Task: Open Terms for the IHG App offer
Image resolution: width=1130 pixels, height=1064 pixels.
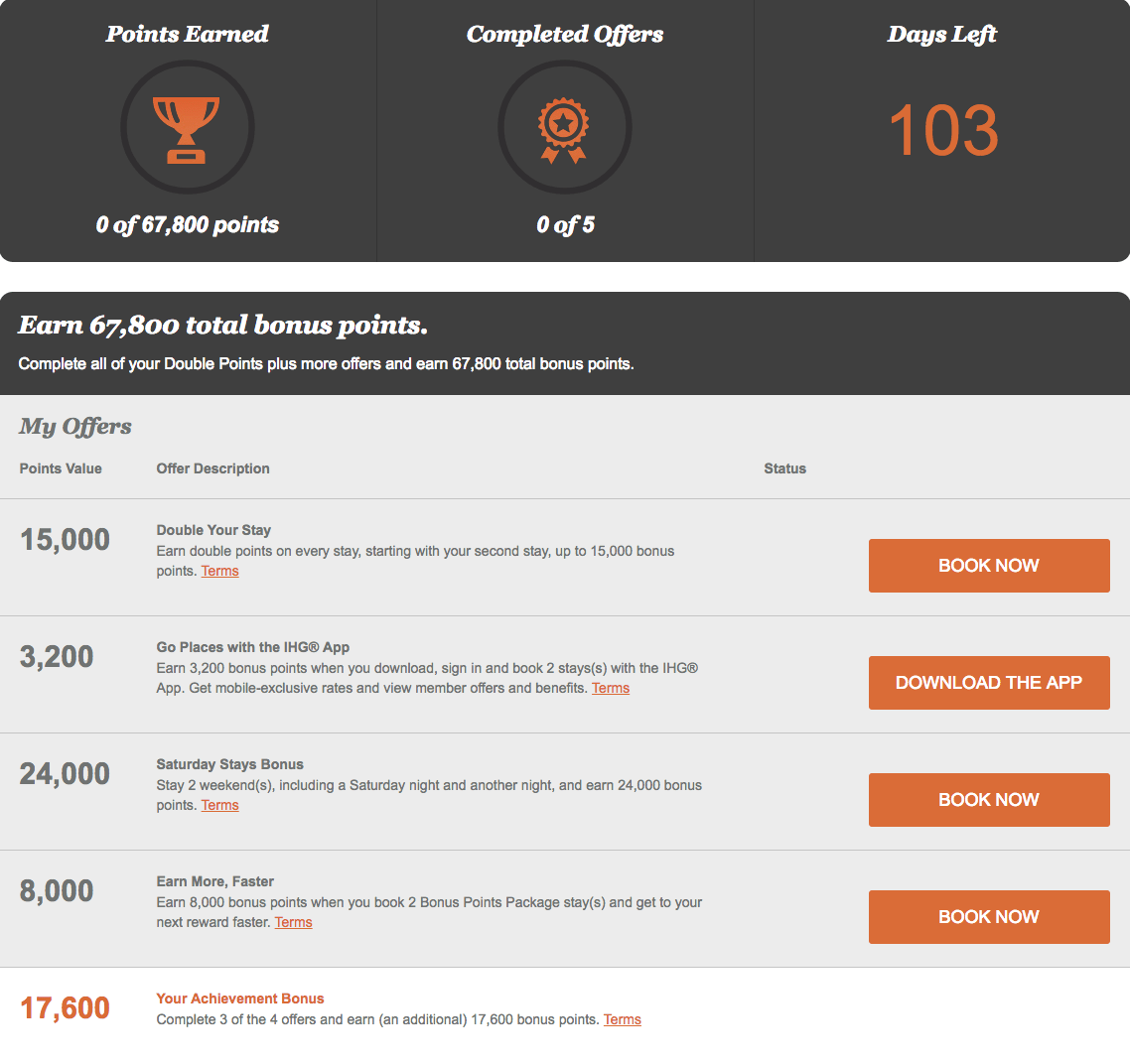Action: coord(611,688)
